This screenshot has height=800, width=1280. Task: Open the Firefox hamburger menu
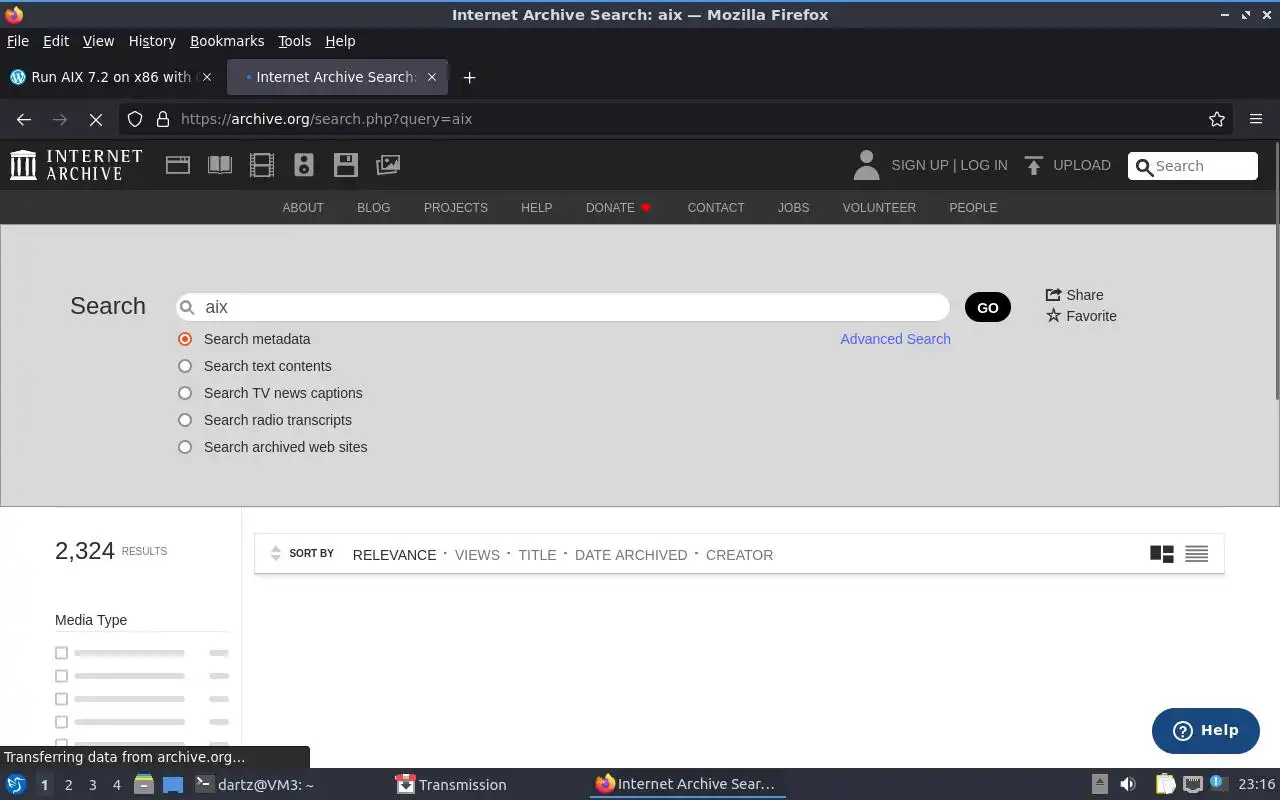1256,119
